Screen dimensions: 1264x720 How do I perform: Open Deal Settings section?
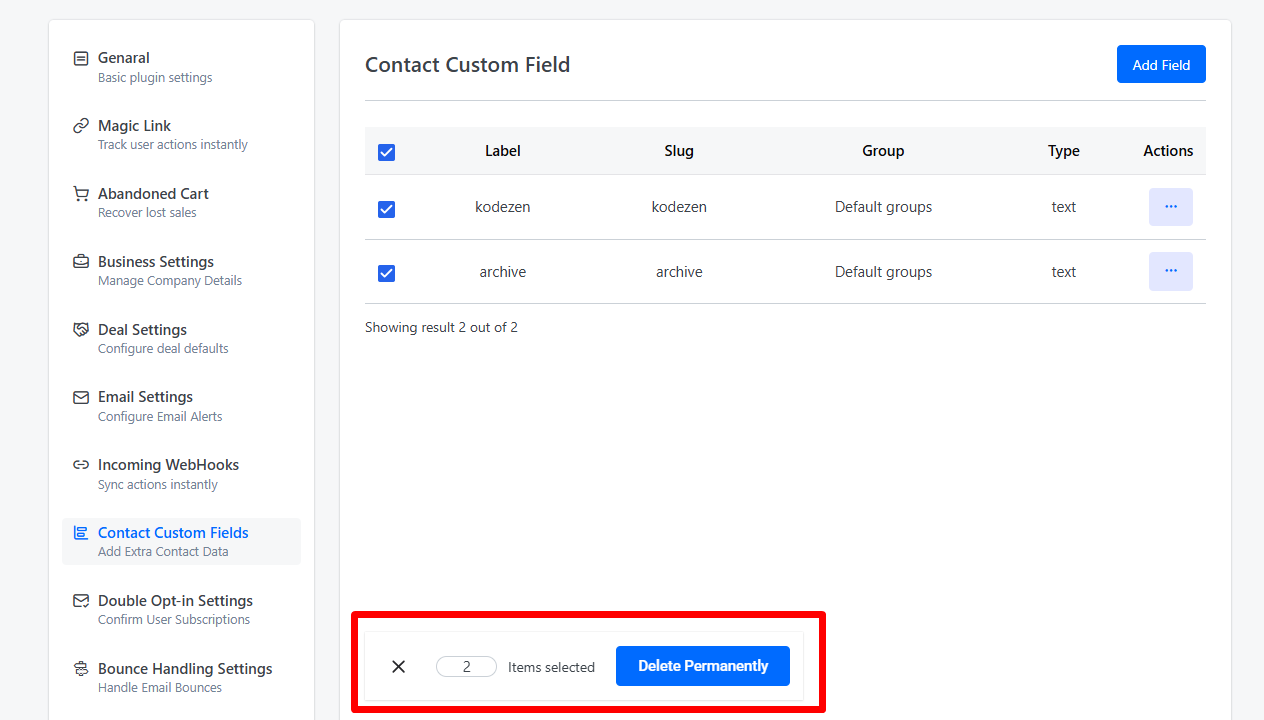pos(181,339)
